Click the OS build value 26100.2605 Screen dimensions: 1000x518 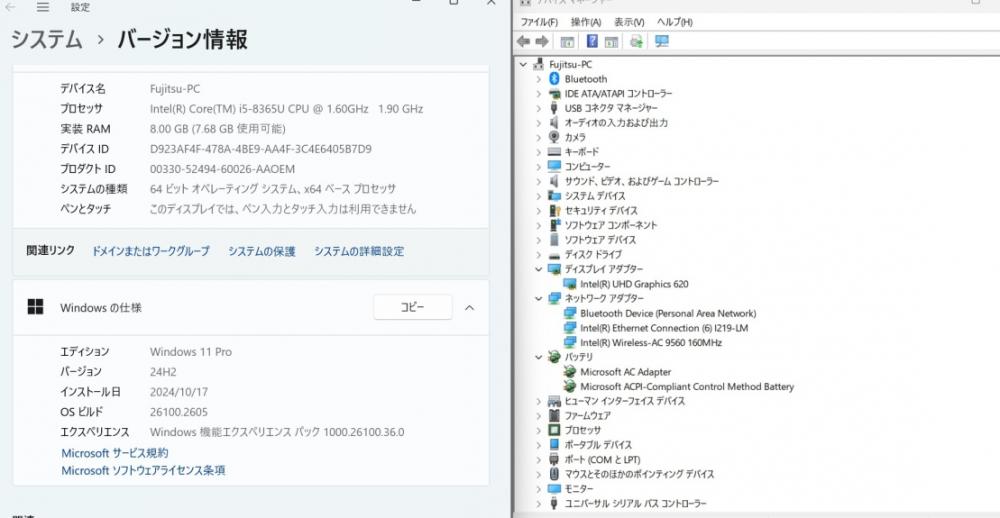tap(179, 412)
